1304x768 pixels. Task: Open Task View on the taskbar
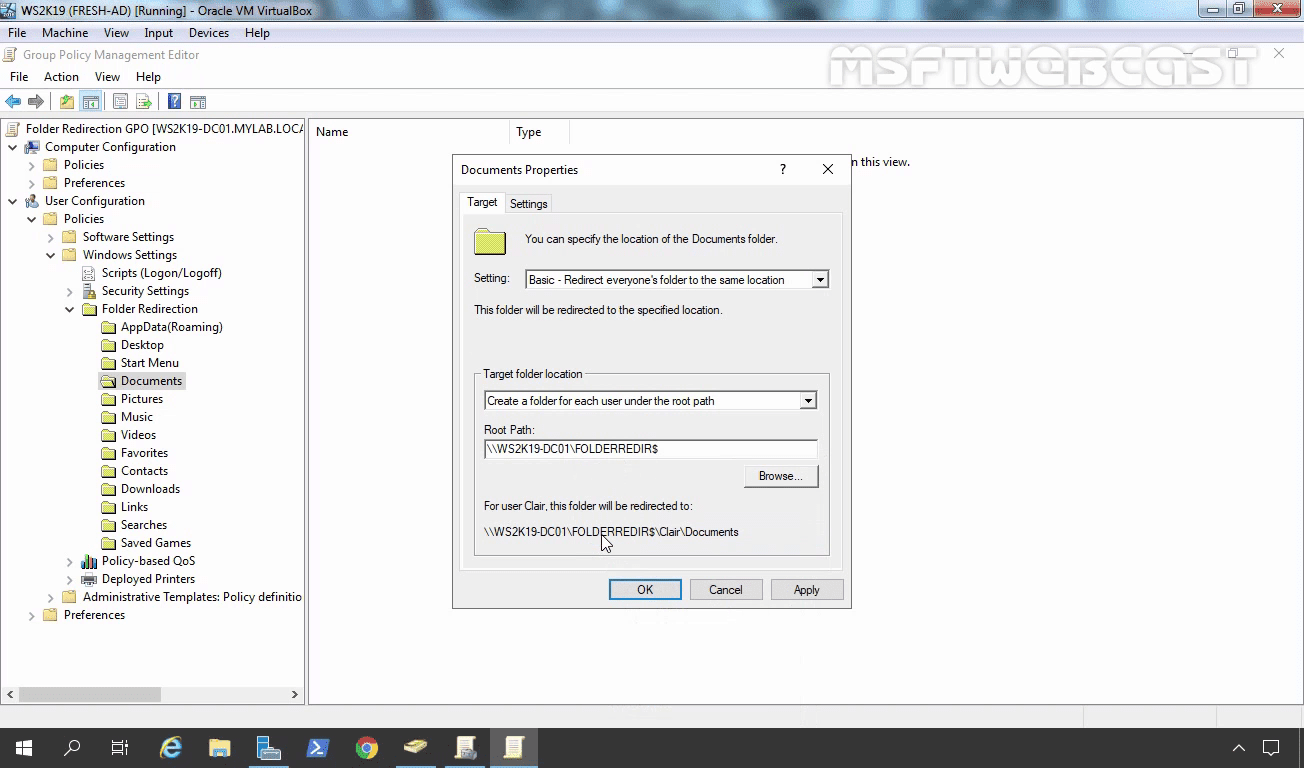point(120,747)
